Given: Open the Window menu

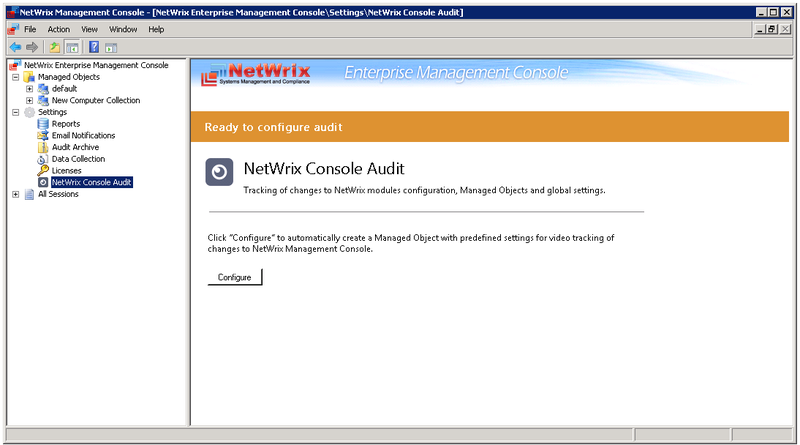Looking at the screenshot, I should pyautogui.click(x=123, y=30).
